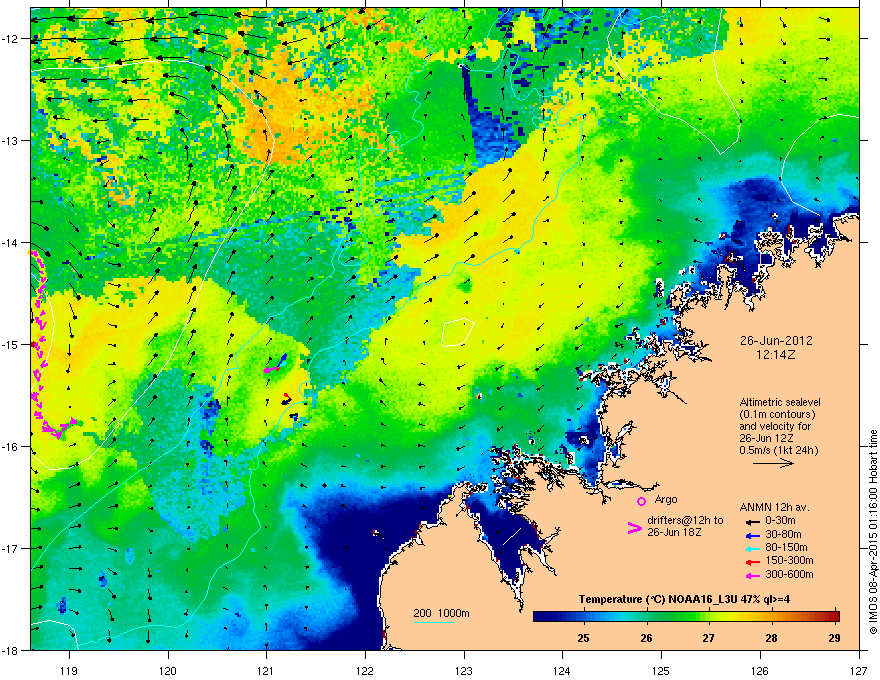
Task: Click the '125' longitude axis label
Action: (661, 670)
